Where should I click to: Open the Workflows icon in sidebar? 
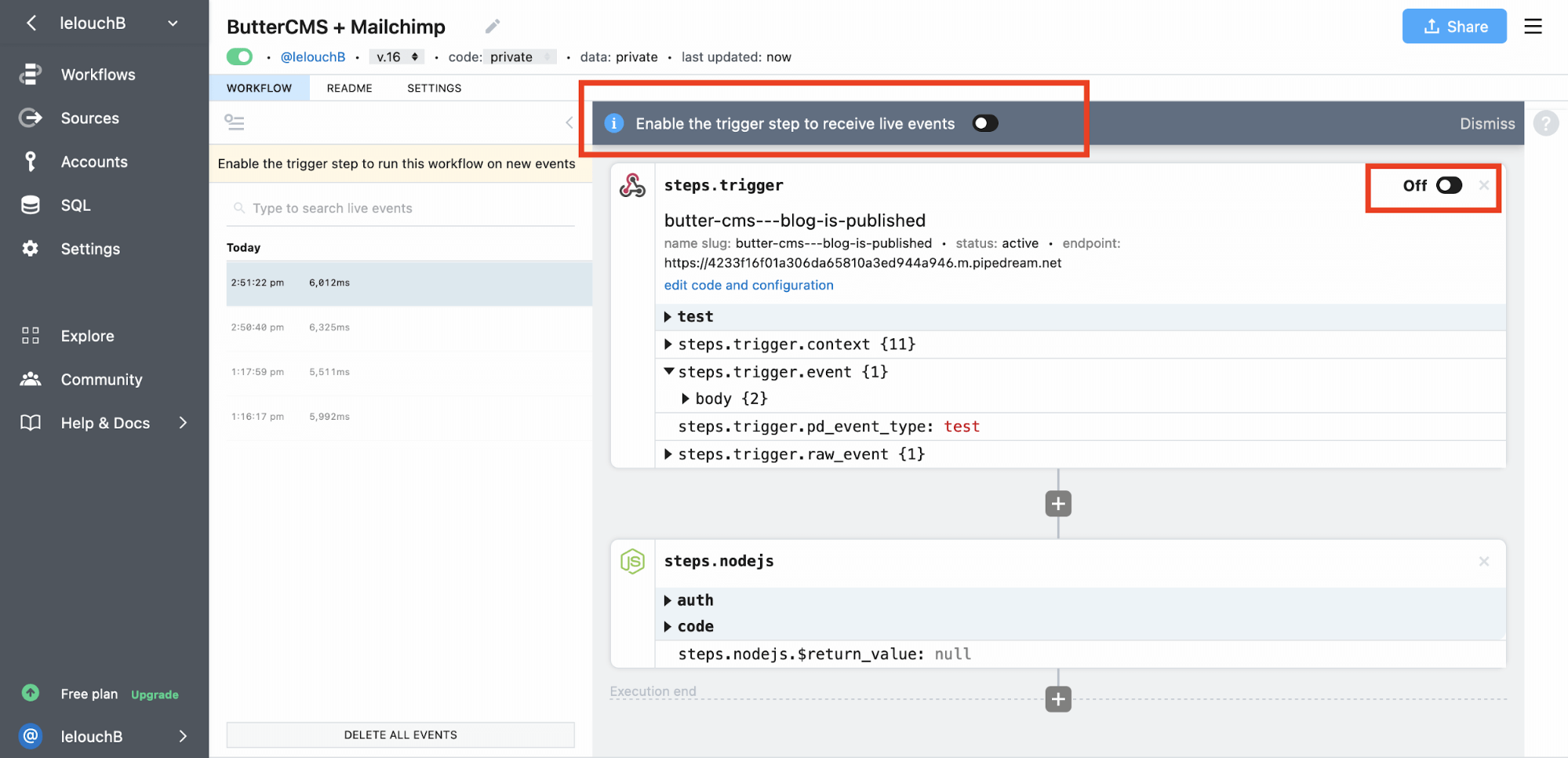(x=31, y=74)
